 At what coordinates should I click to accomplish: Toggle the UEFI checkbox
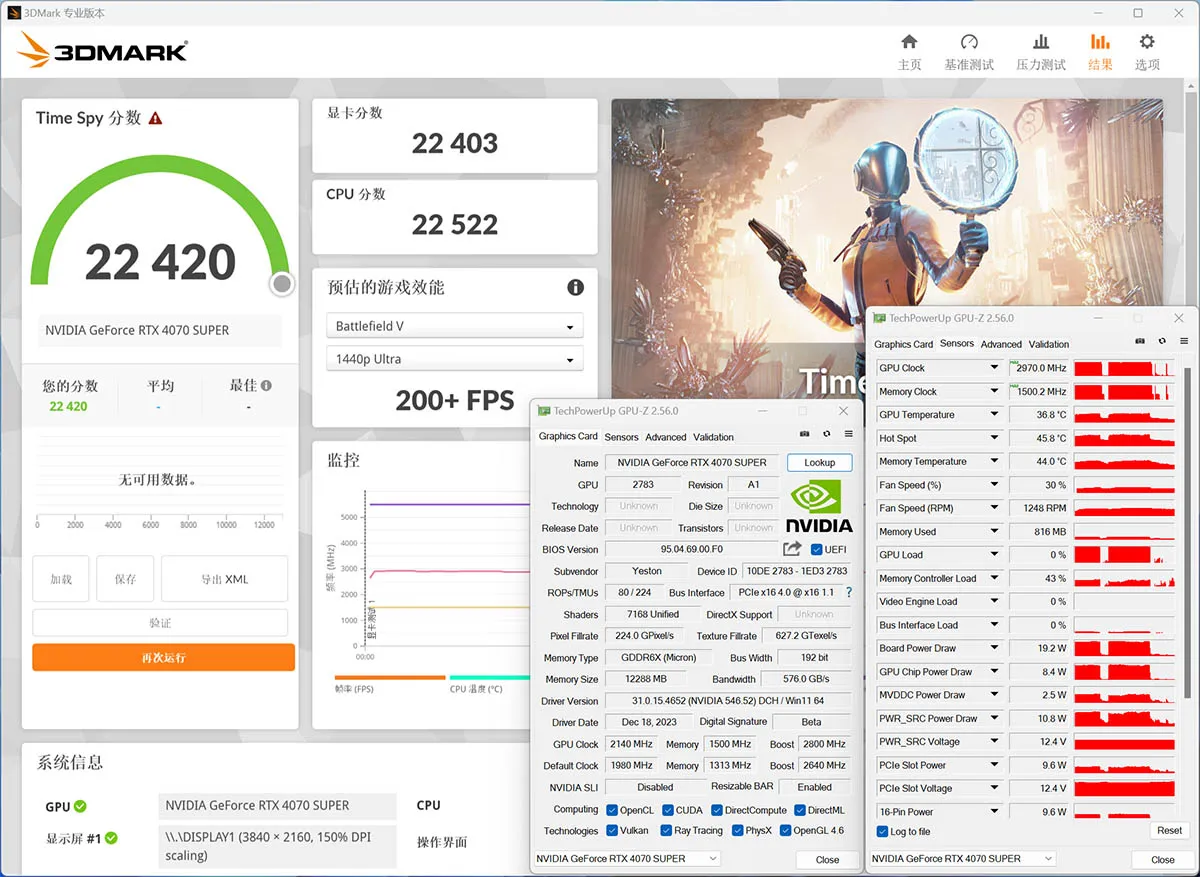pyautogui.click(x=816, y=549)
